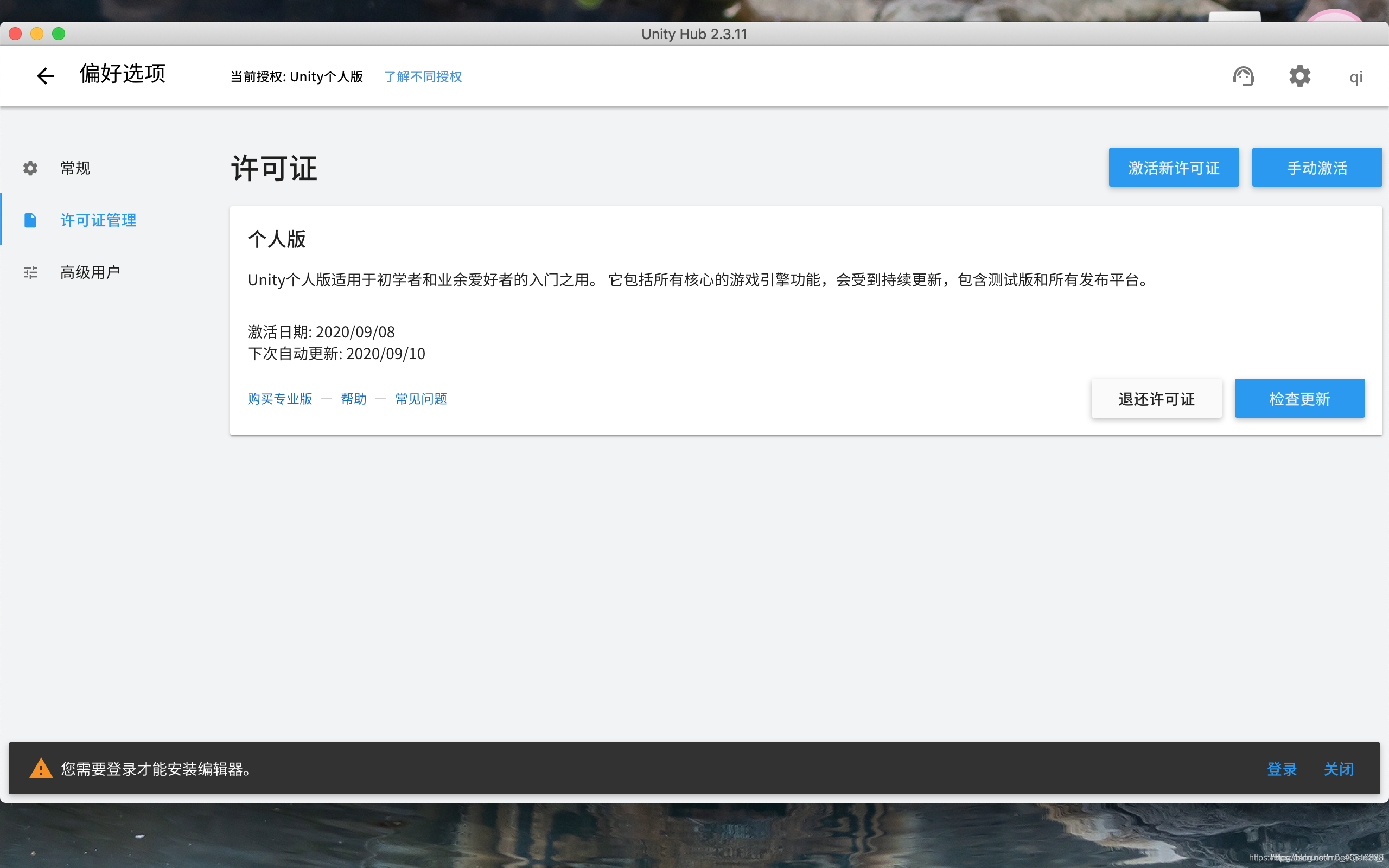Viewport: 1389px width, 868px height.
Task: Click the 下次自动更新: 2020/09/10 text
Action: click(x=336, y=354)
